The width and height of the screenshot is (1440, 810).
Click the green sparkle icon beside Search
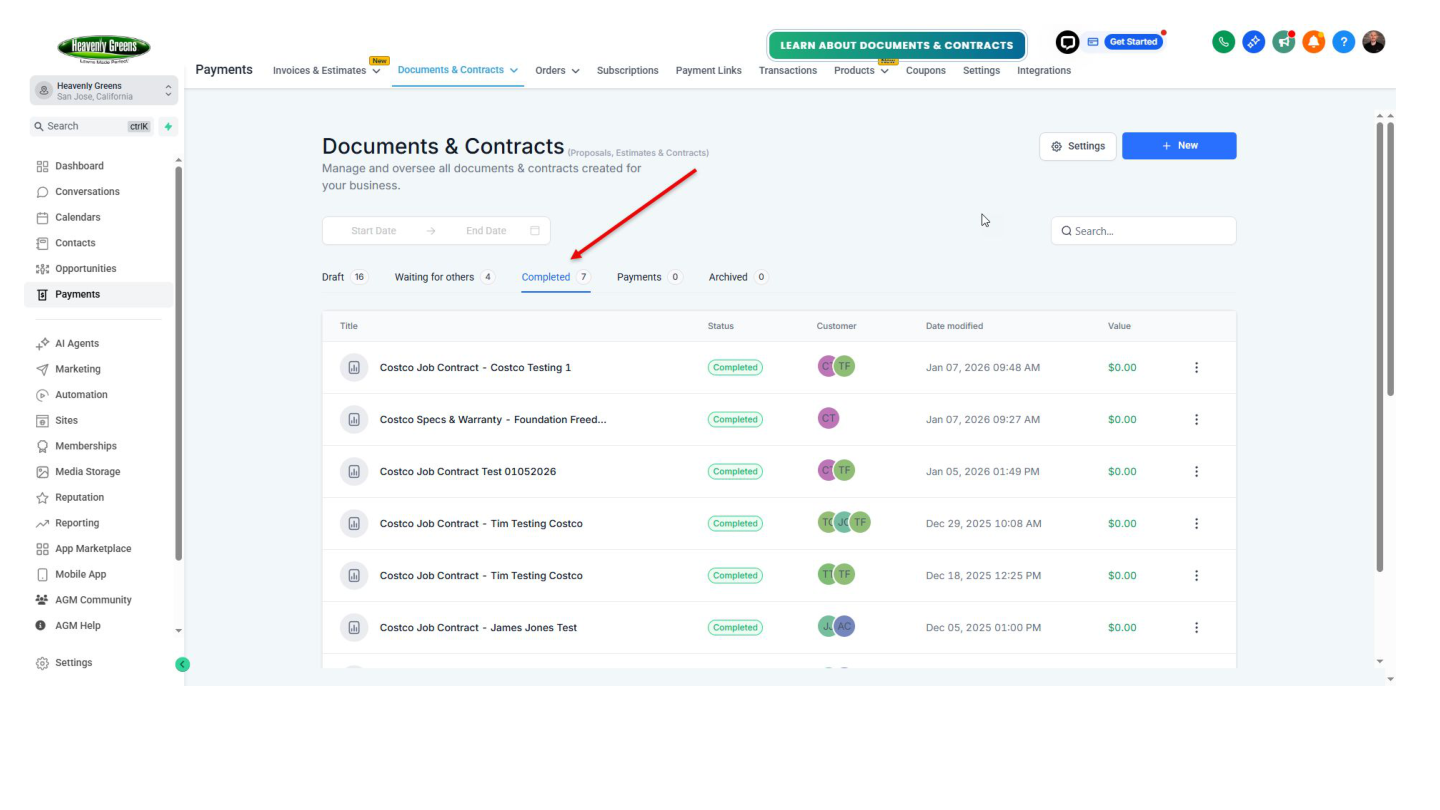(x=168, y=127)
